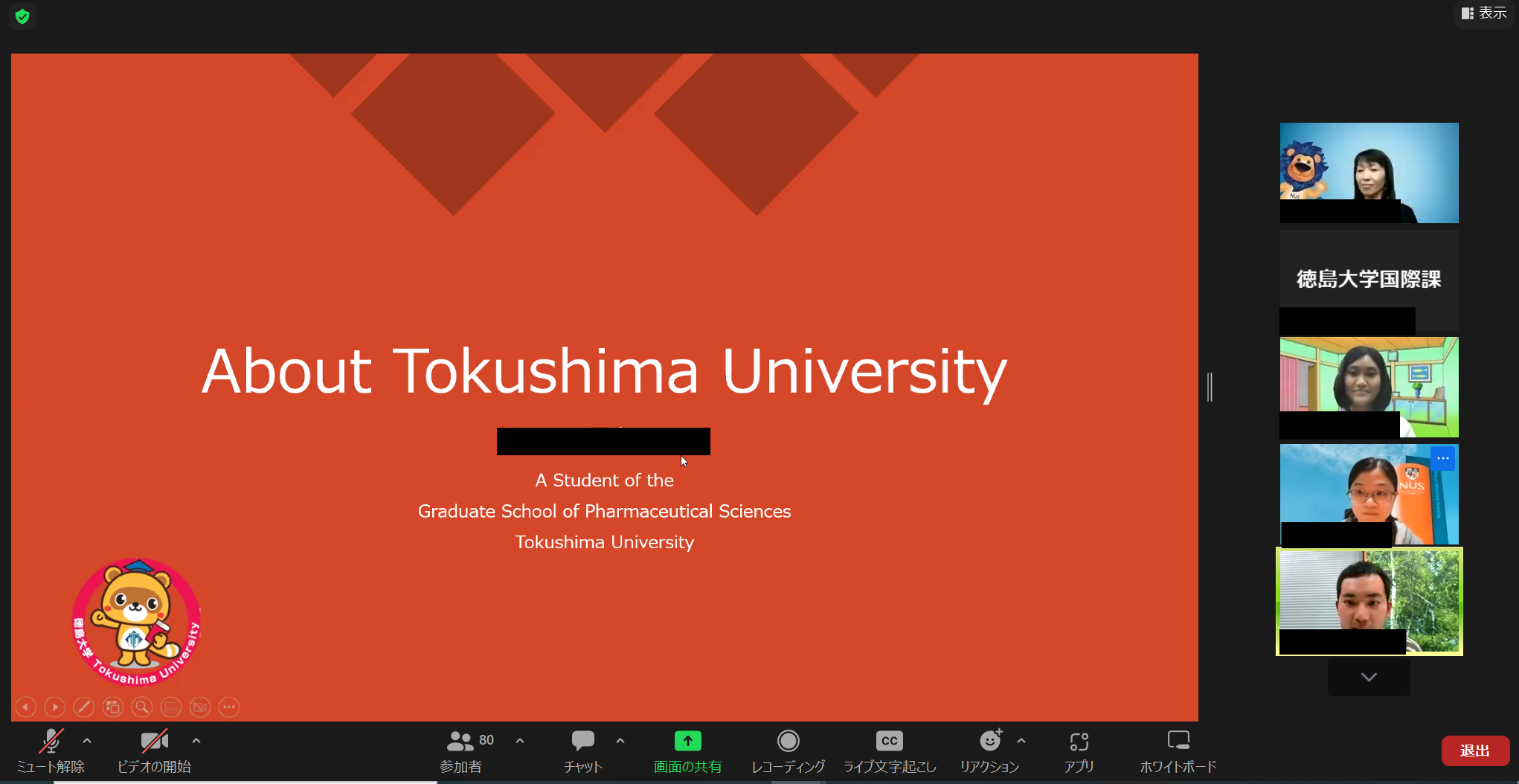
Task: Click the text Graduate School of Pharmaceutical Sciences
Action: coord(604,511)
